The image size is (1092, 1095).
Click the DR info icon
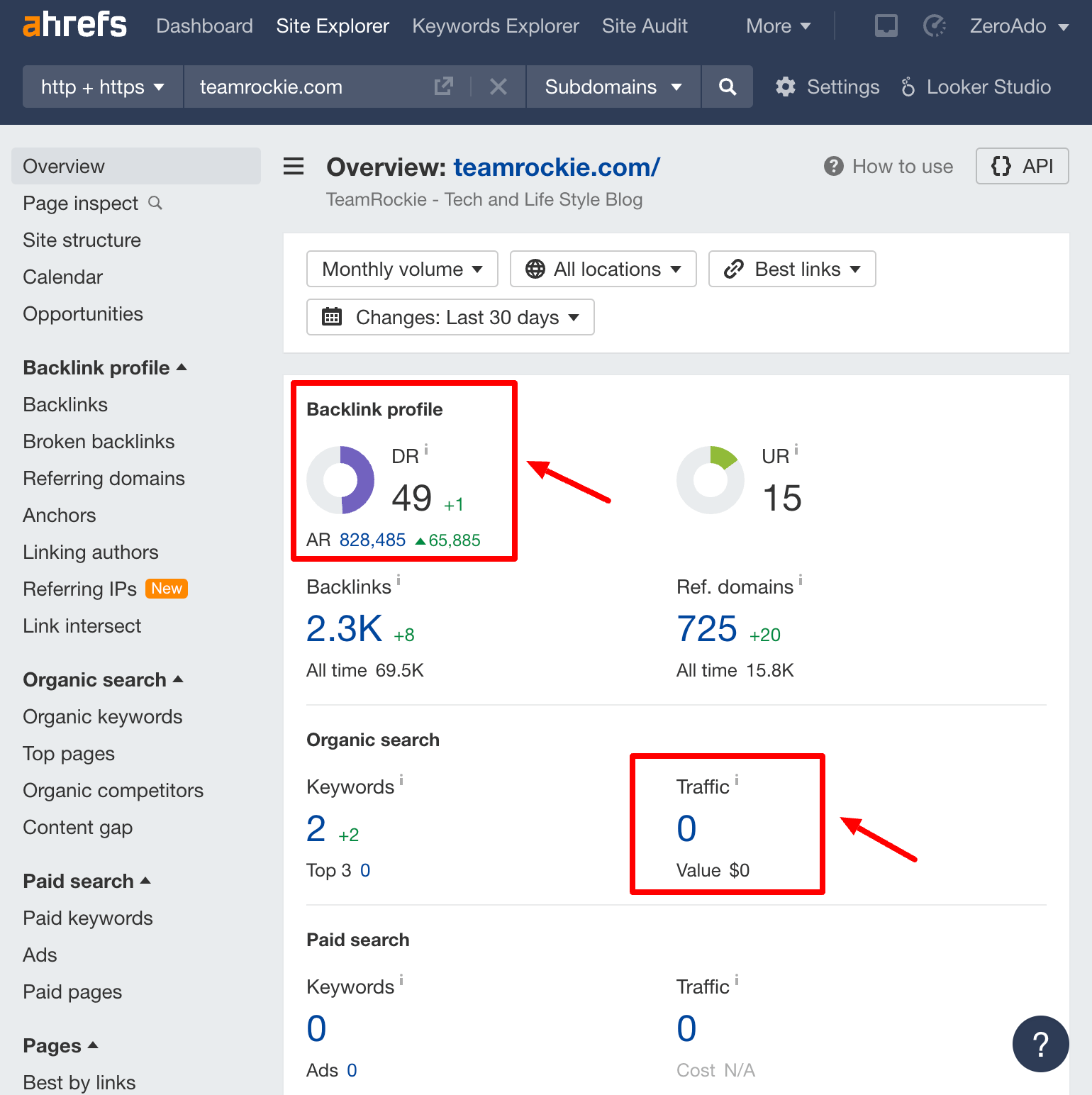tap(426, 449)
